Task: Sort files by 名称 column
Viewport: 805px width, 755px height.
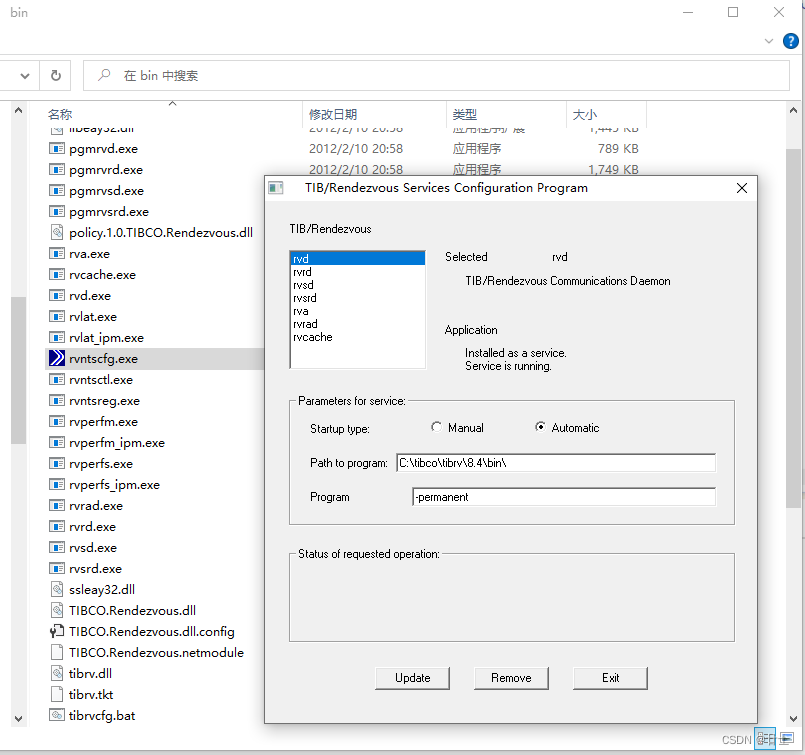Action: pyautogui.click(x=60, y=114)
